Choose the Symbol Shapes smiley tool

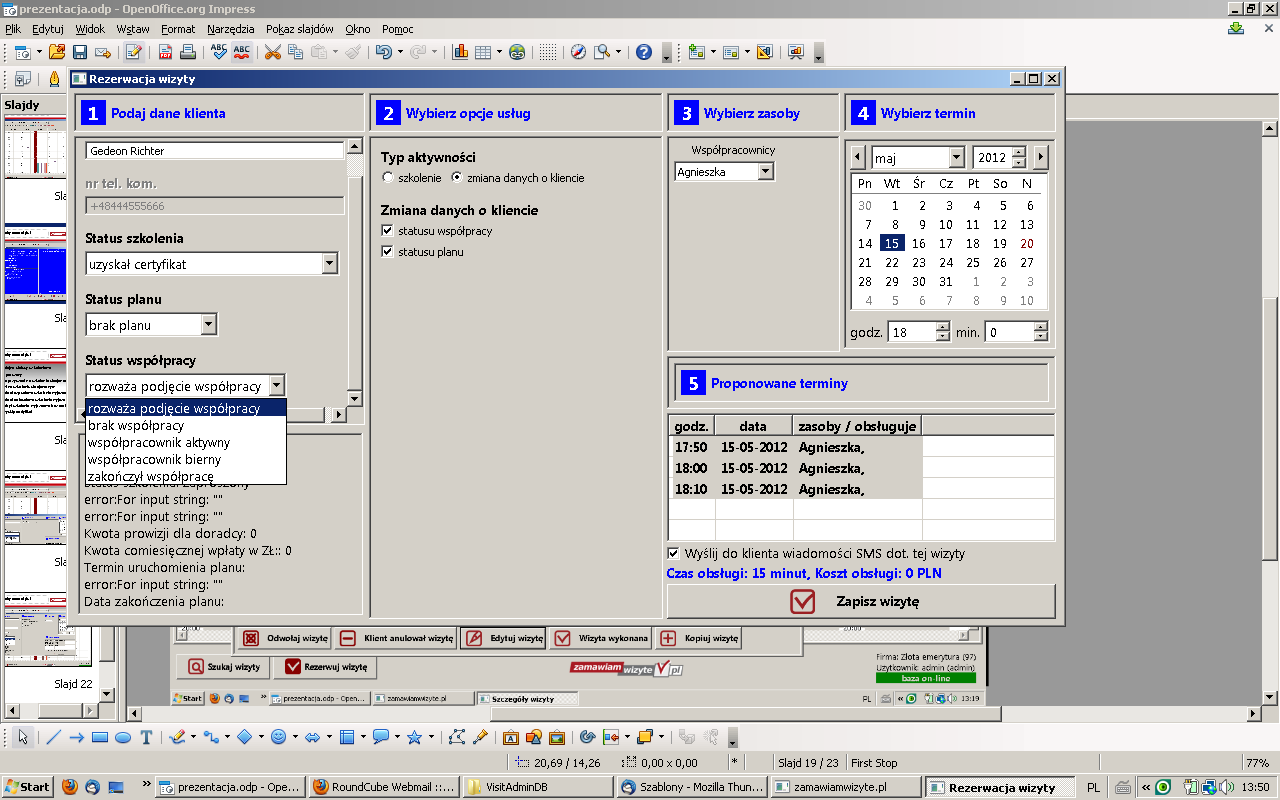(x=278, y=737)
